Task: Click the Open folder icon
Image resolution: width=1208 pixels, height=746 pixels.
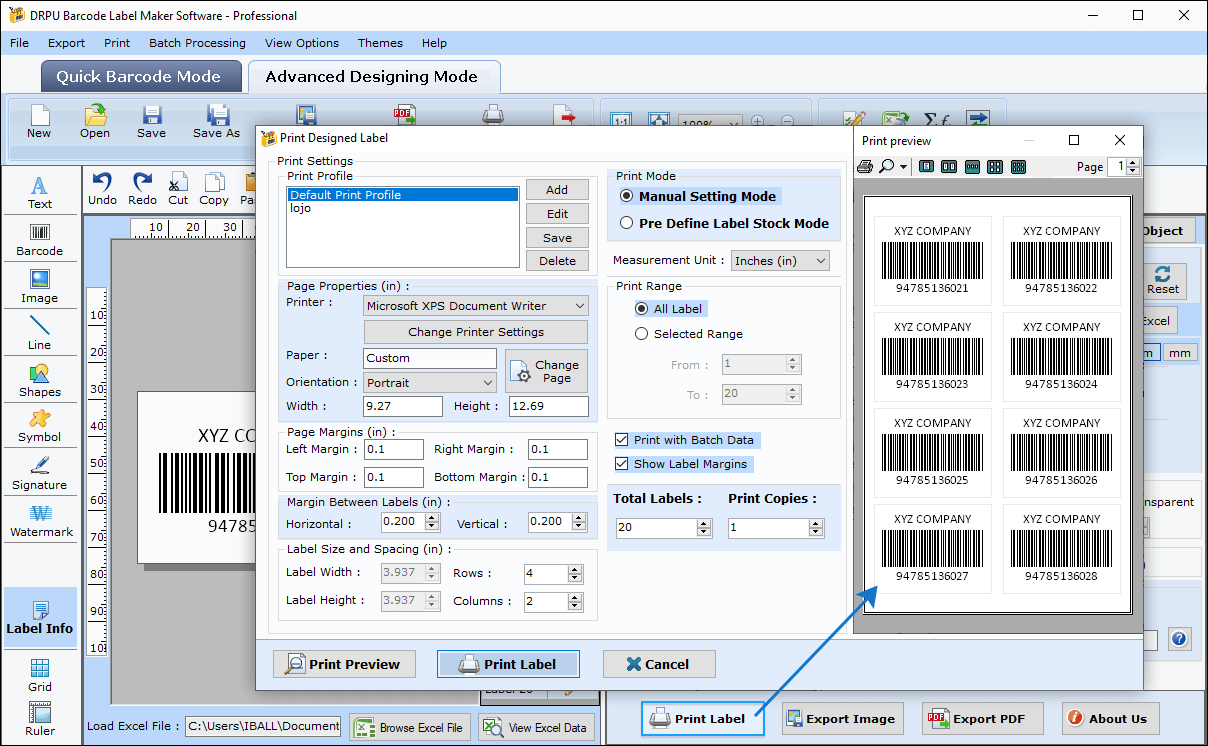Action: point(95,115)
